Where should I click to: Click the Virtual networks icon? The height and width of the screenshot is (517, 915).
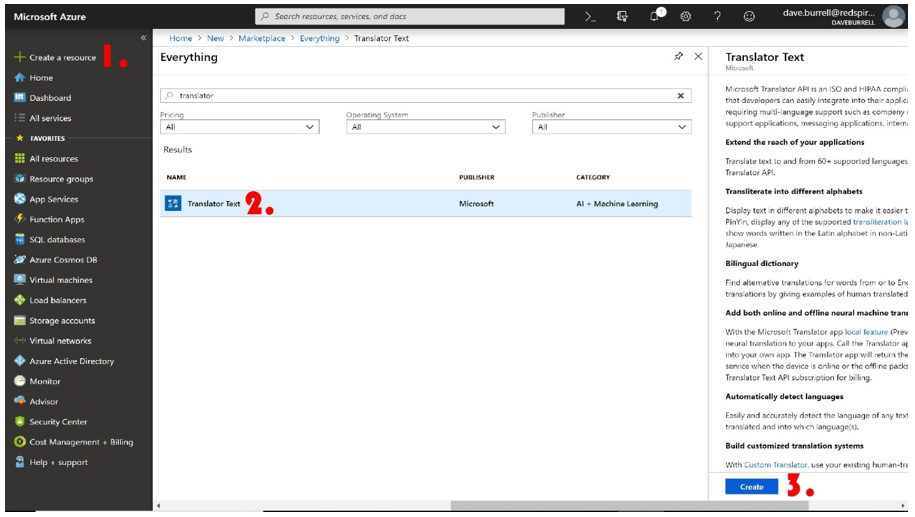tap(20, 340)
